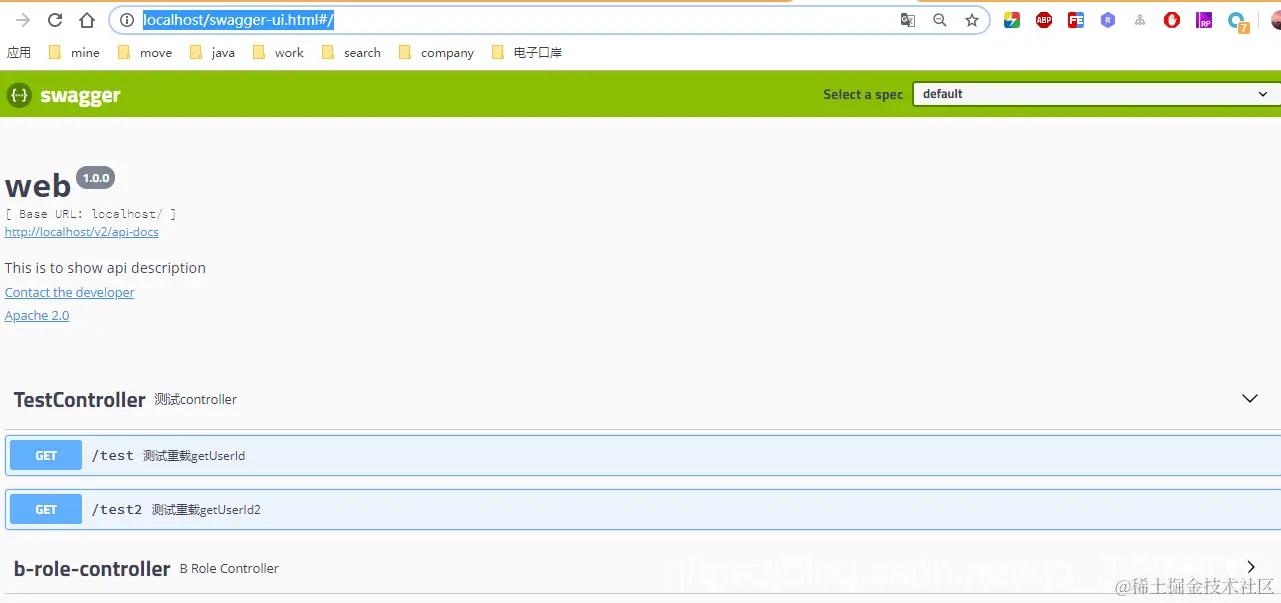This screenshot has height=603, width=1281.
Task: Open the search bookmarks folder
Action: tap(351, 53)
